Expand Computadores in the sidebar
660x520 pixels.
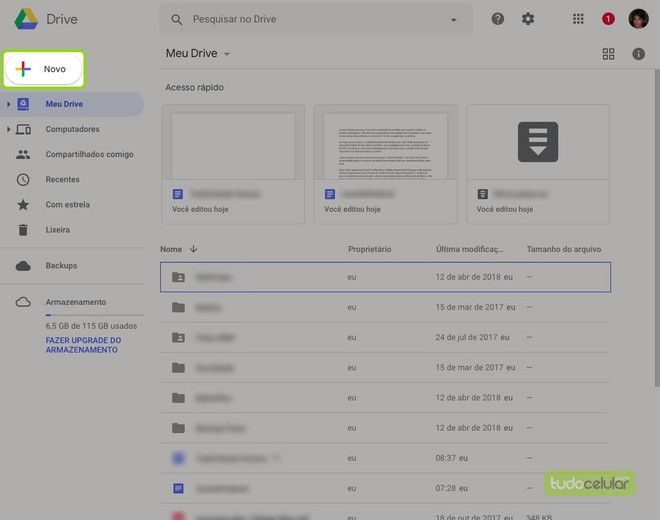(9, 129)
